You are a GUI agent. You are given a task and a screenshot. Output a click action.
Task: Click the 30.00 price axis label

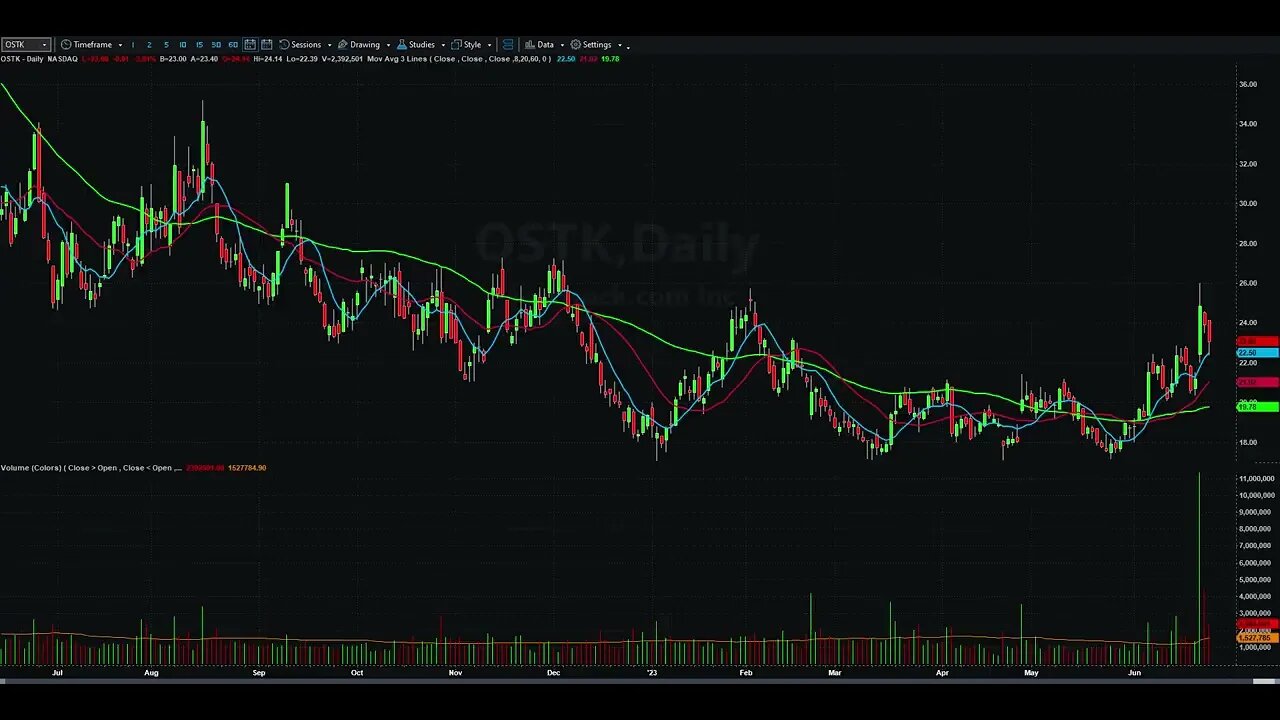pyautogui.click(x=1248, y=204)
